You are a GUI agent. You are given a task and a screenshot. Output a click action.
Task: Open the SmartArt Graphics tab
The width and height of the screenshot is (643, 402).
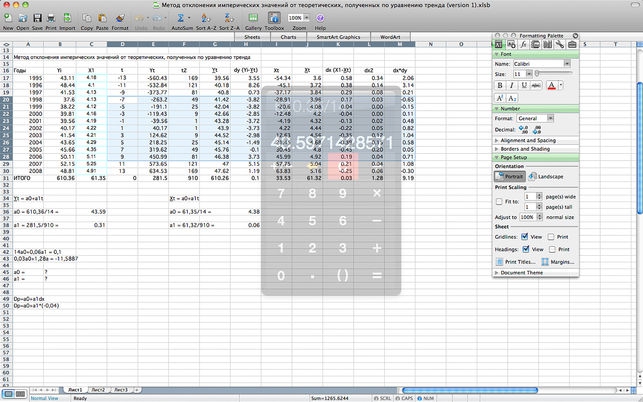(338, 37)
